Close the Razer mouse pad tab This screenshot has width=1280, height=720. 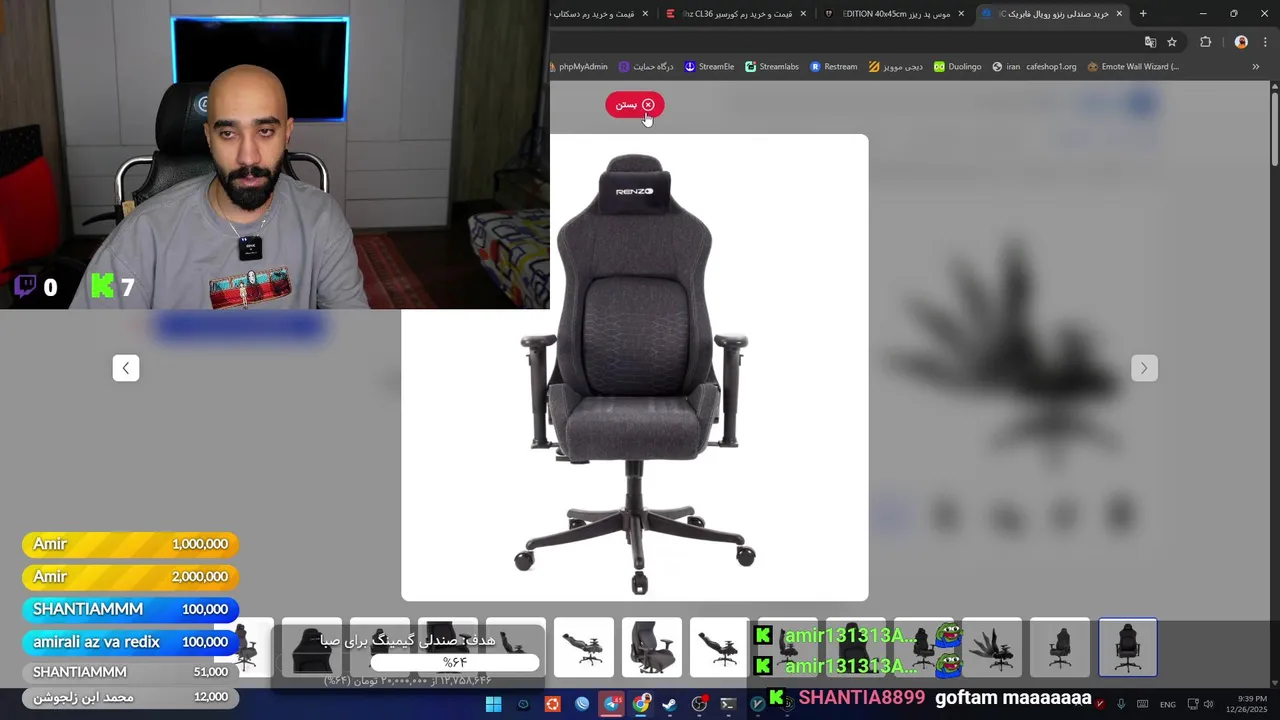(x=961, y=14)
